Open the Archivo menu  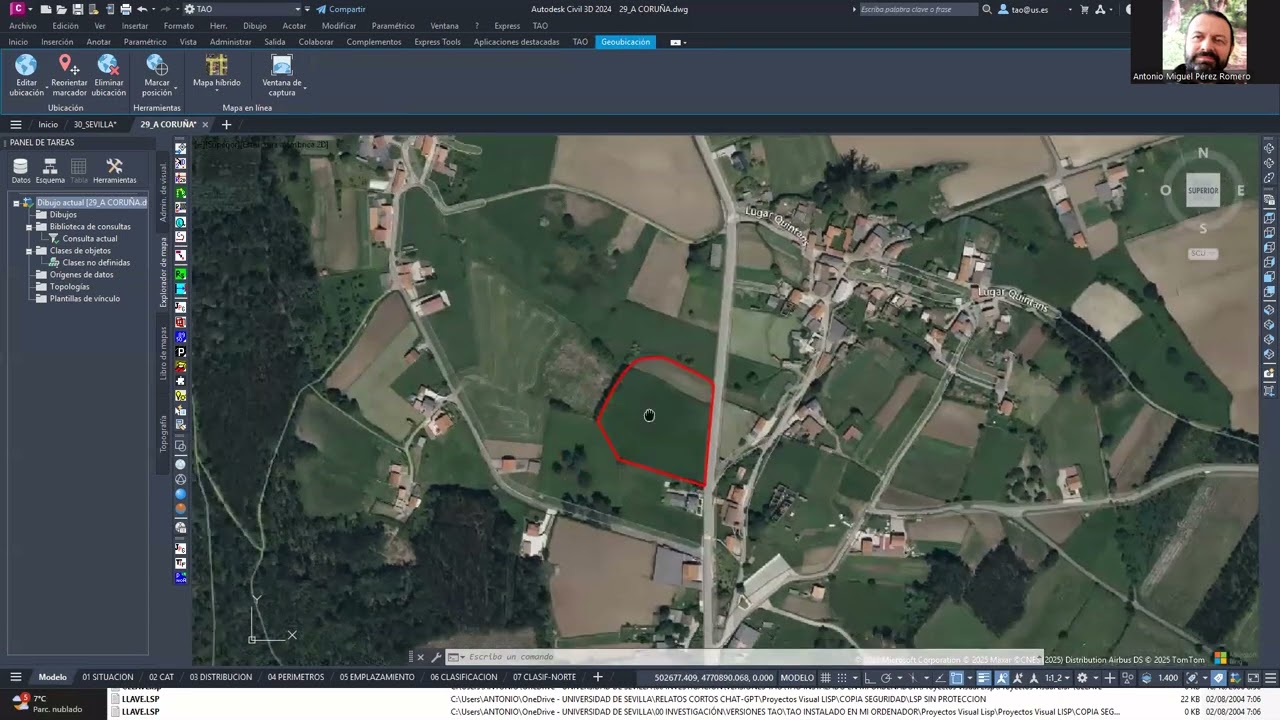coord(22,26)
